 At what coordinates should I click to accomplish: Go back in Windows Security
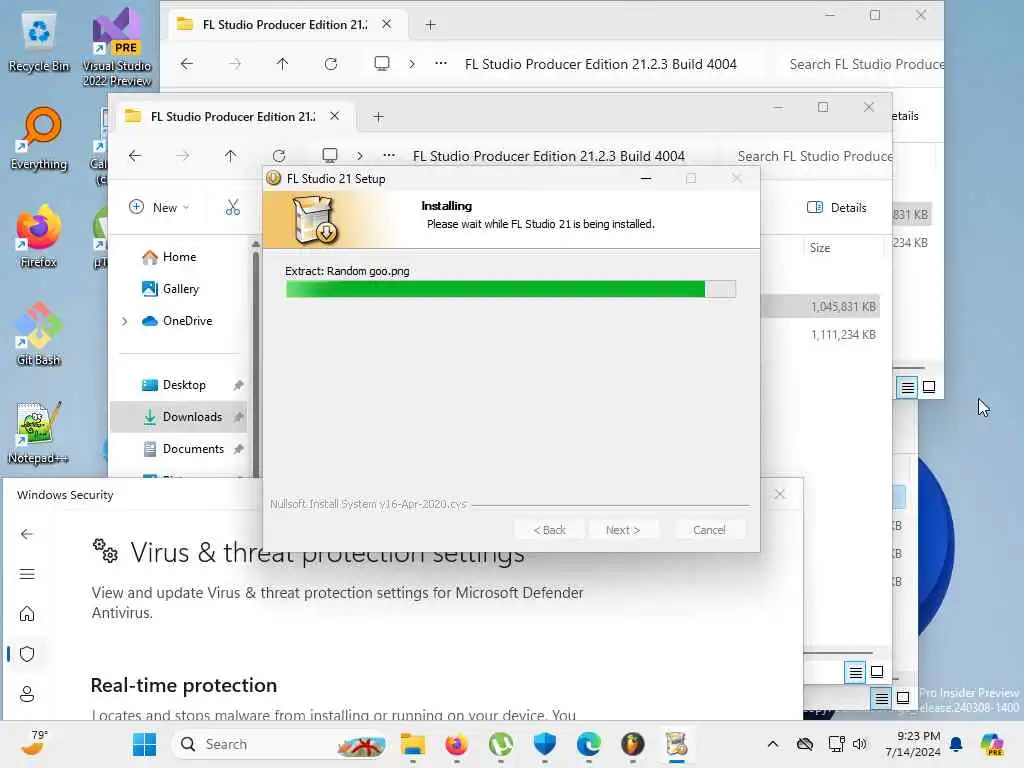click(x=27, y=534)
